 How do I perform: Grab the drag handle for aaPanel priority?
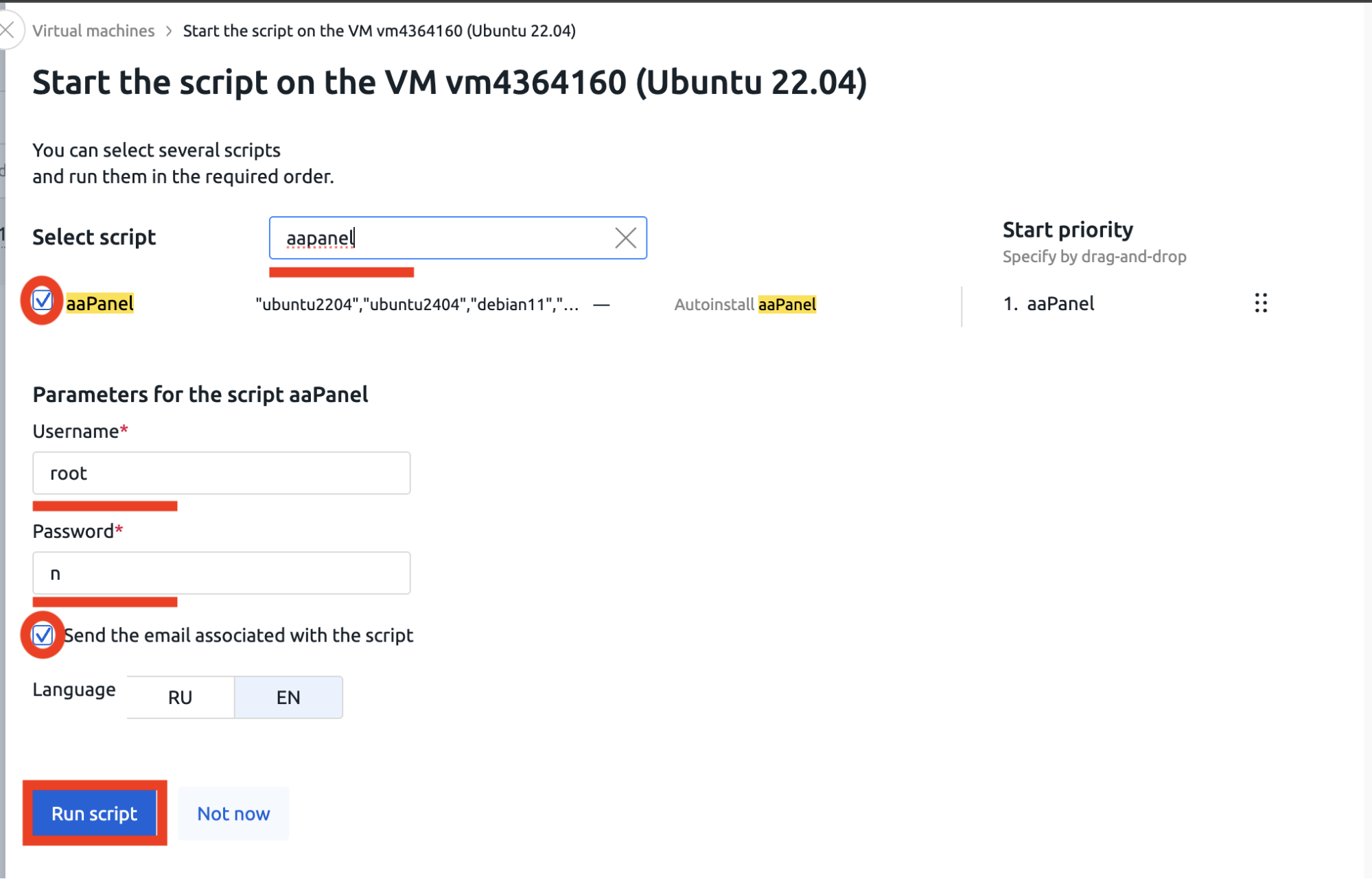click(1261, 303)
